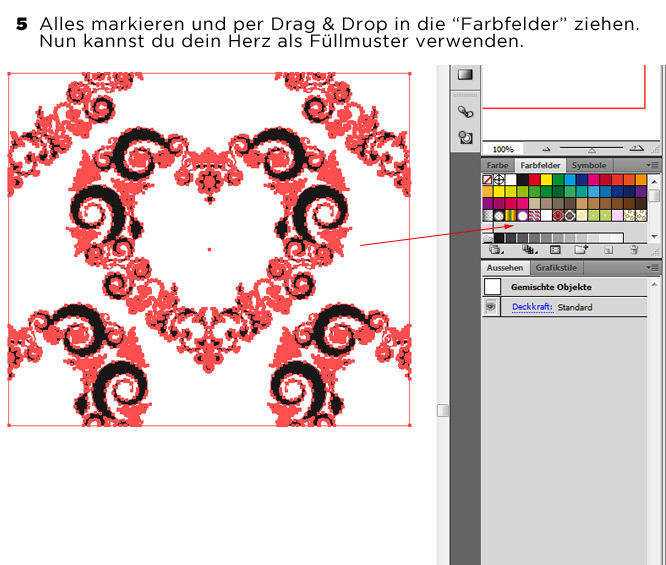Click the Gradient panel icon in dock
666x565 pixels.
465,75
